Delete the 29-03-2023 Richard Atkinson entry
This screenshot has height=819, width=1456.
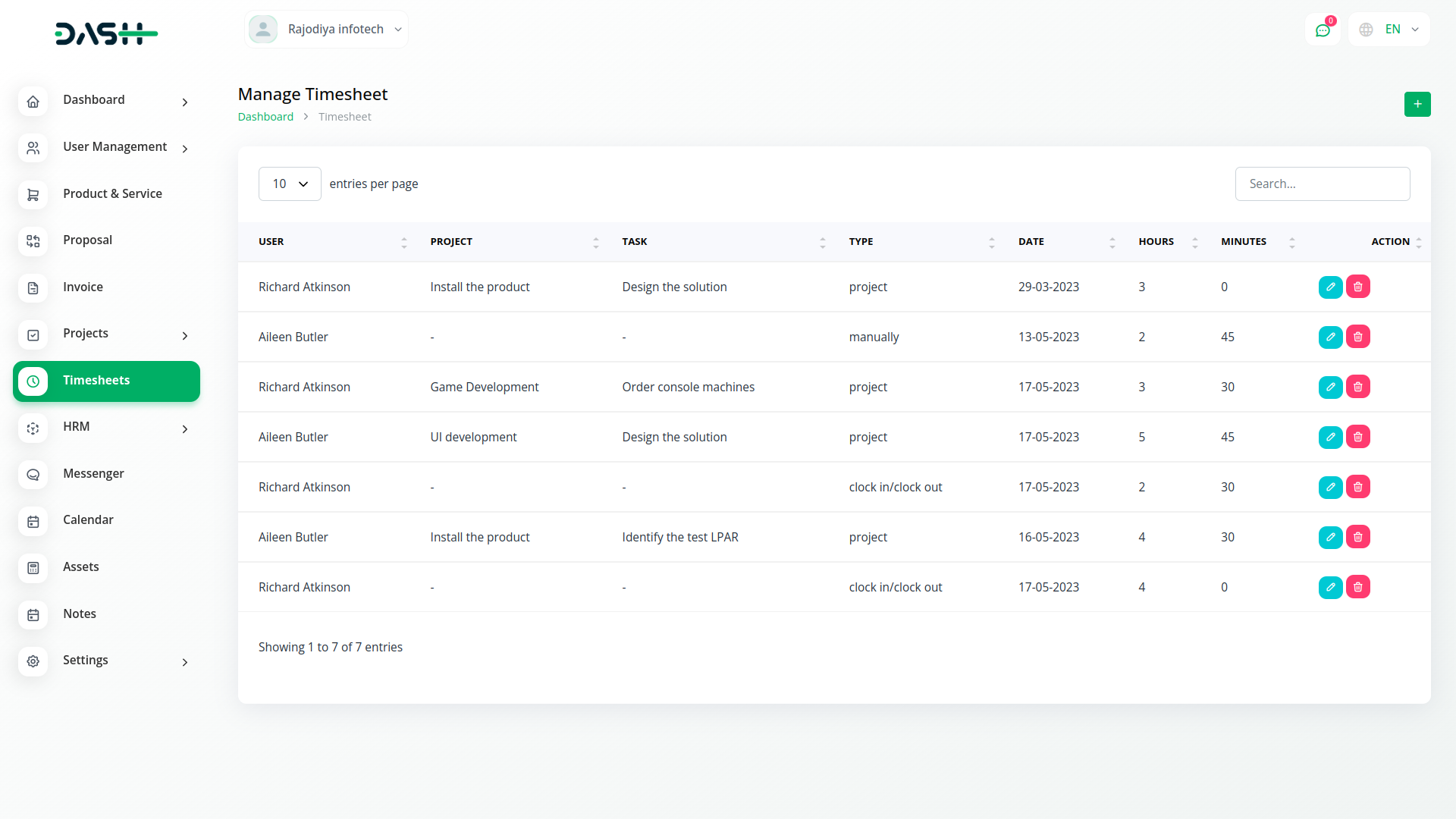coord(1357,287)
